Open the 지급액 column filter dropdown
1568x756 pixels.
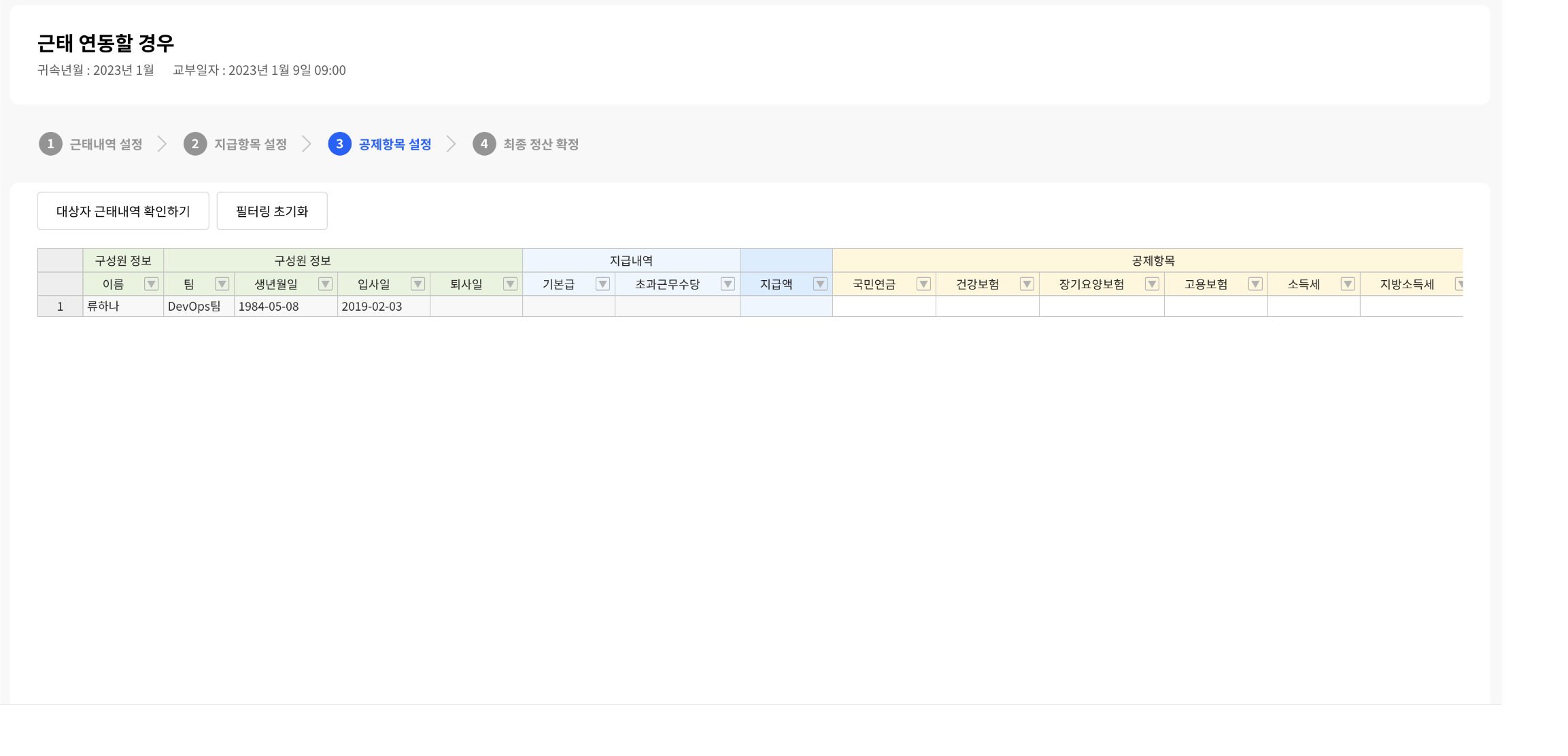pos(820,284)
